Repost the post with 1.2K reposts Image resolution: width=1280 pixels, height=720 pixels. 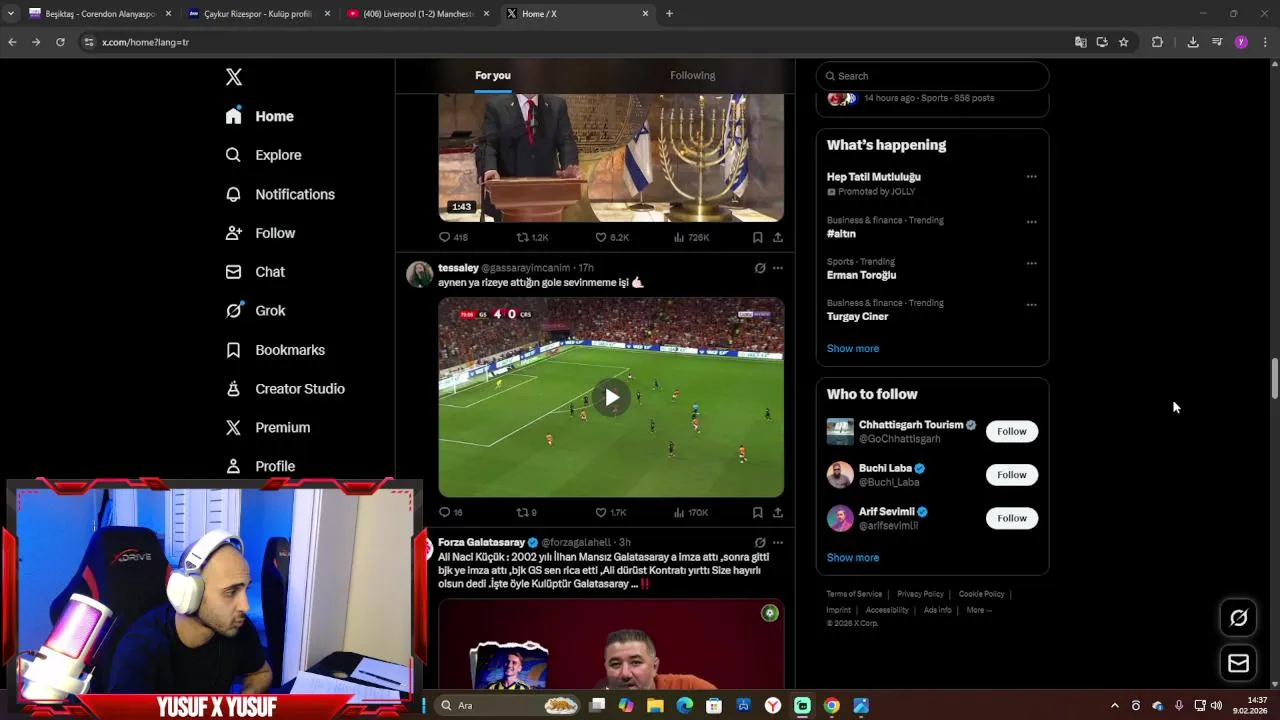(x=532, y=237)
